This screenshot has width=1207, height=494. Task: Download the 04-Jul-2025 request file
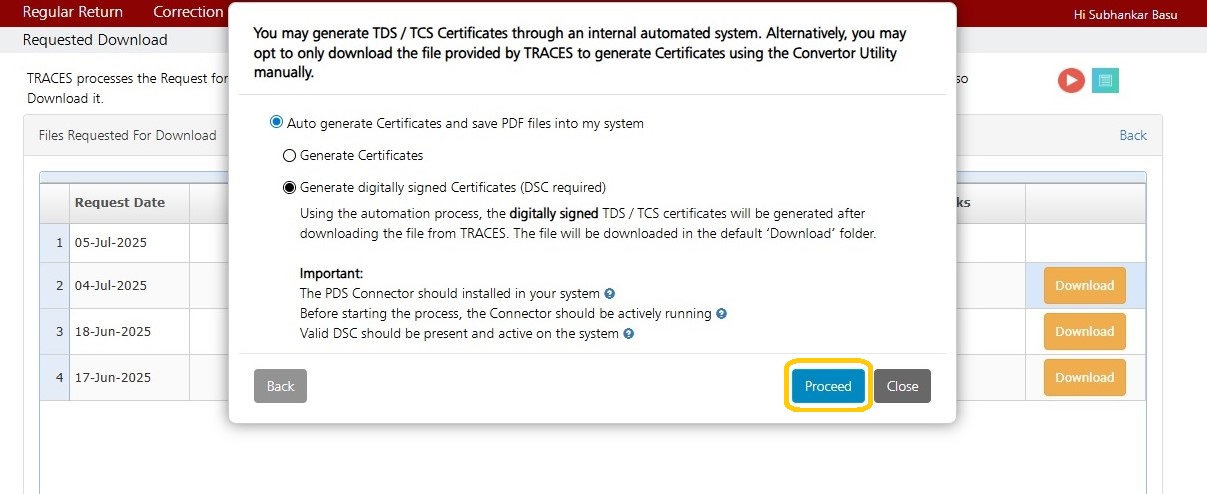click(x=1085, y=285)
